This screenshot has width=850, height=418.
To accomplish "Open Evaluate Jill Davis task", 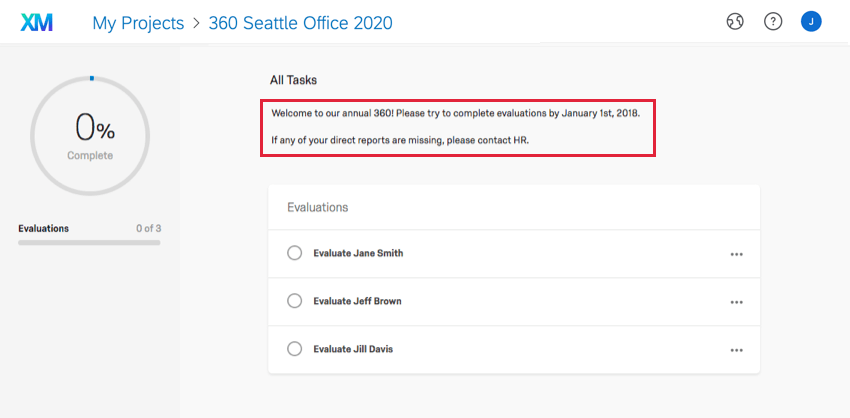I will pos(357,349).
